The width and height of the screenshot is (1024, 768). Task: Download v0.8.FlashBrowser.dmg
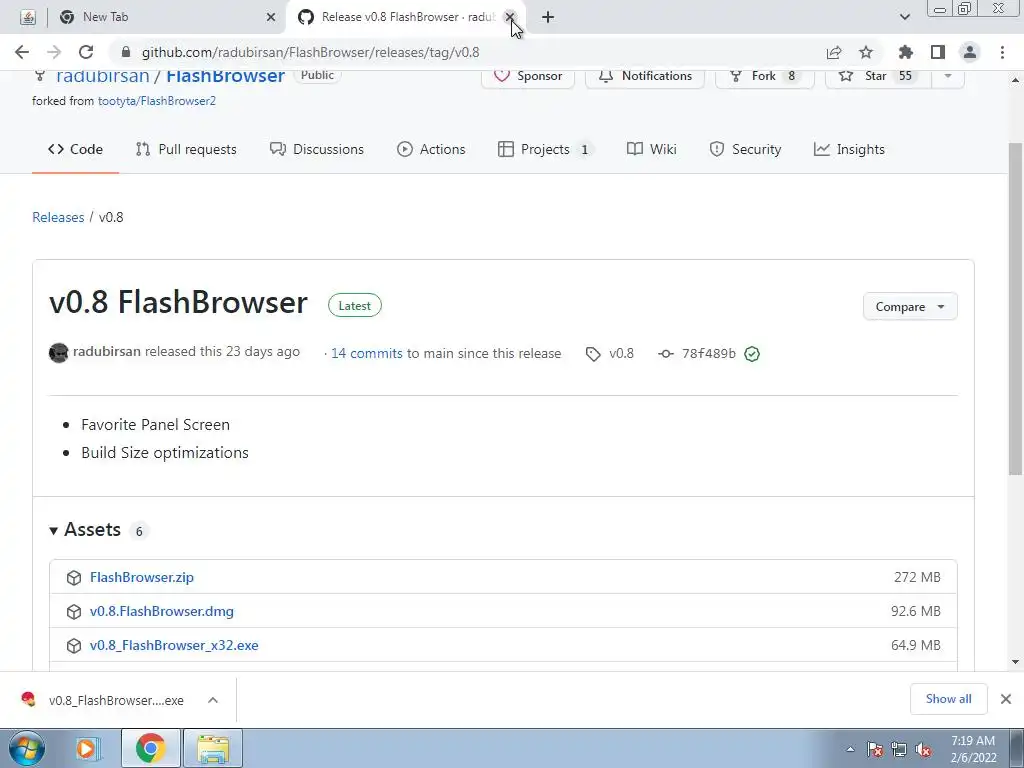pos(162,611)
